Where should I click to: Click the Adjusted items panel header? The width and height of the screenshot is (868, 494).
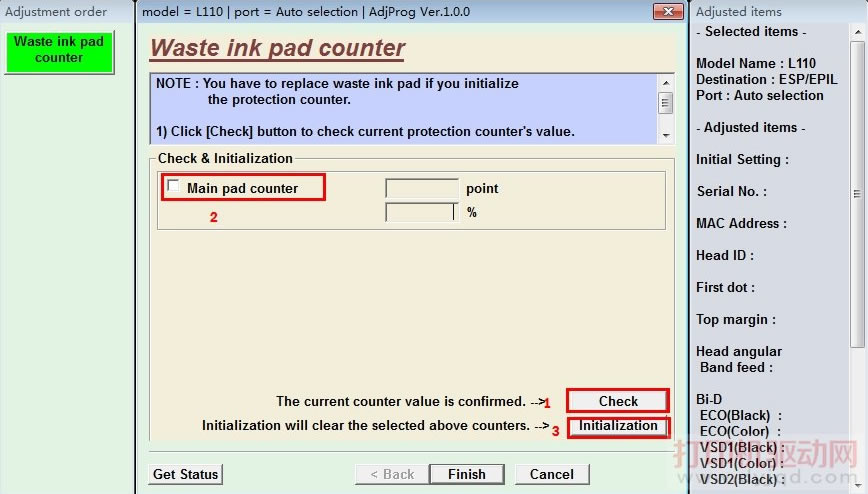[738, 12]
